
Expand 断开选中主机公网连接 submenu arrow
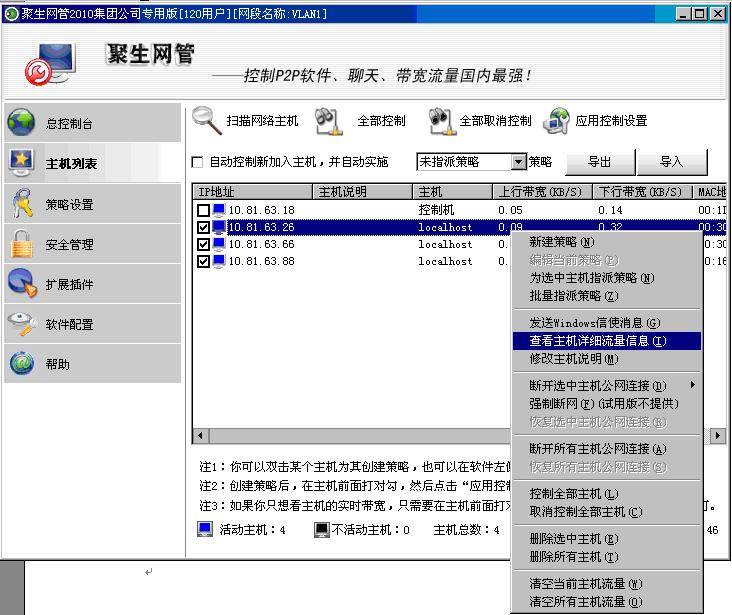692,385
